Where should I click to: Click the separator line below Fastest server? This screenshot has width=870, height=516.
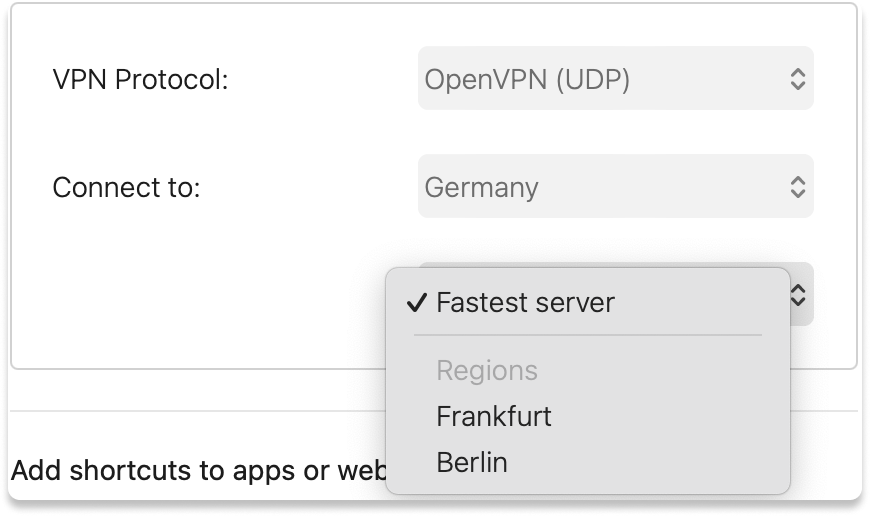[587, 335]
